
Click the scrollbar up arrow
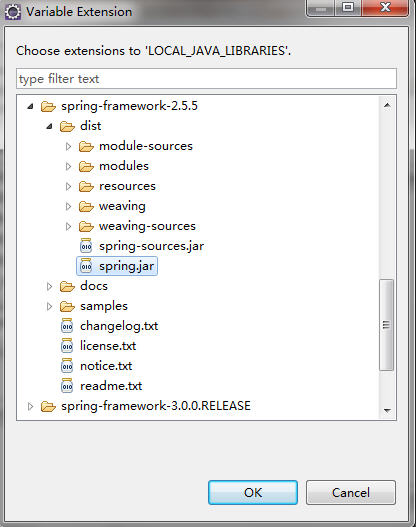(x=387, y=105)
